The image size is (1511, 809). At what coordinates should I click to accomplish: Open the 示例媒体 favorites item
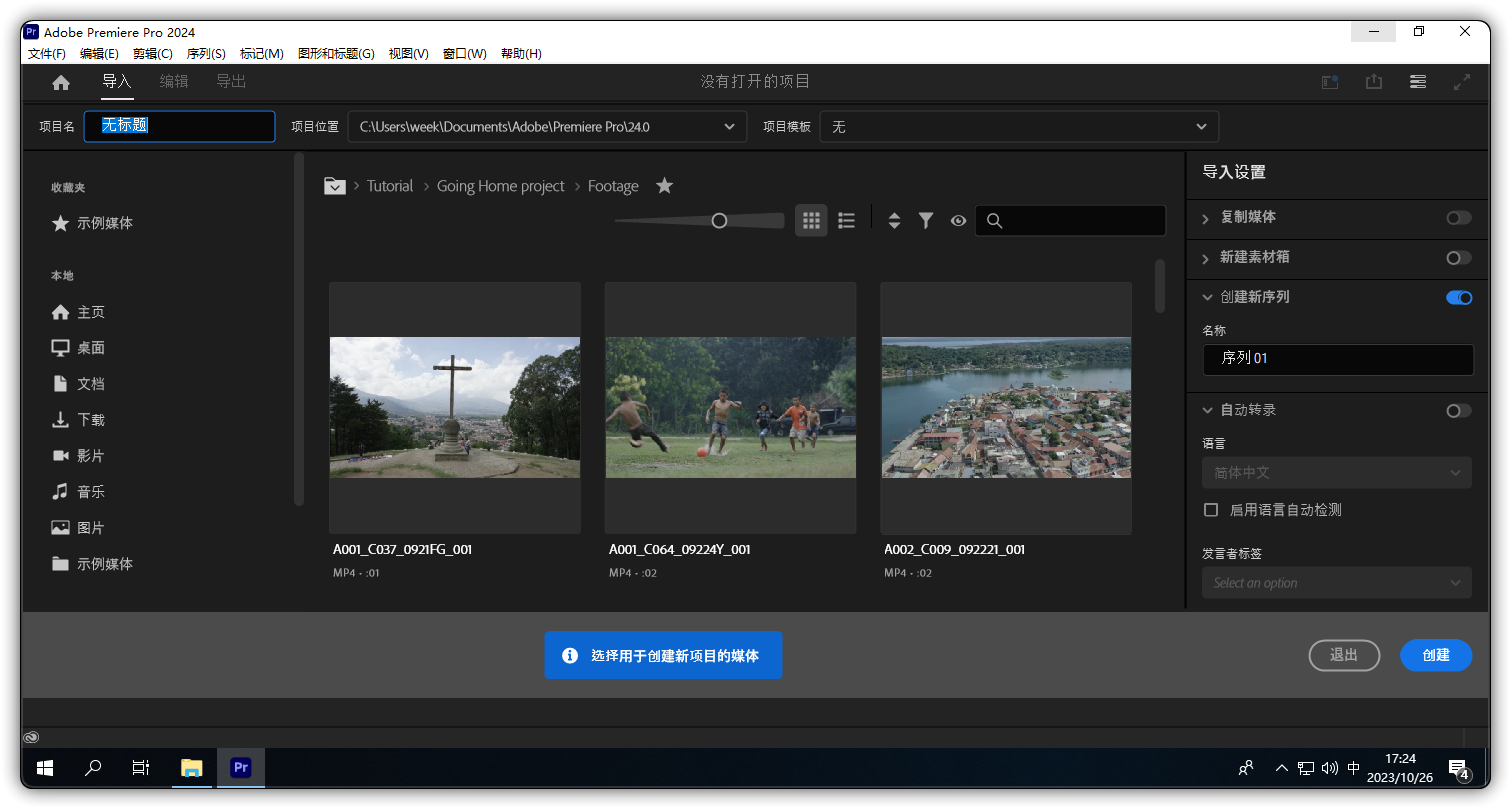[x=93, y=223]
